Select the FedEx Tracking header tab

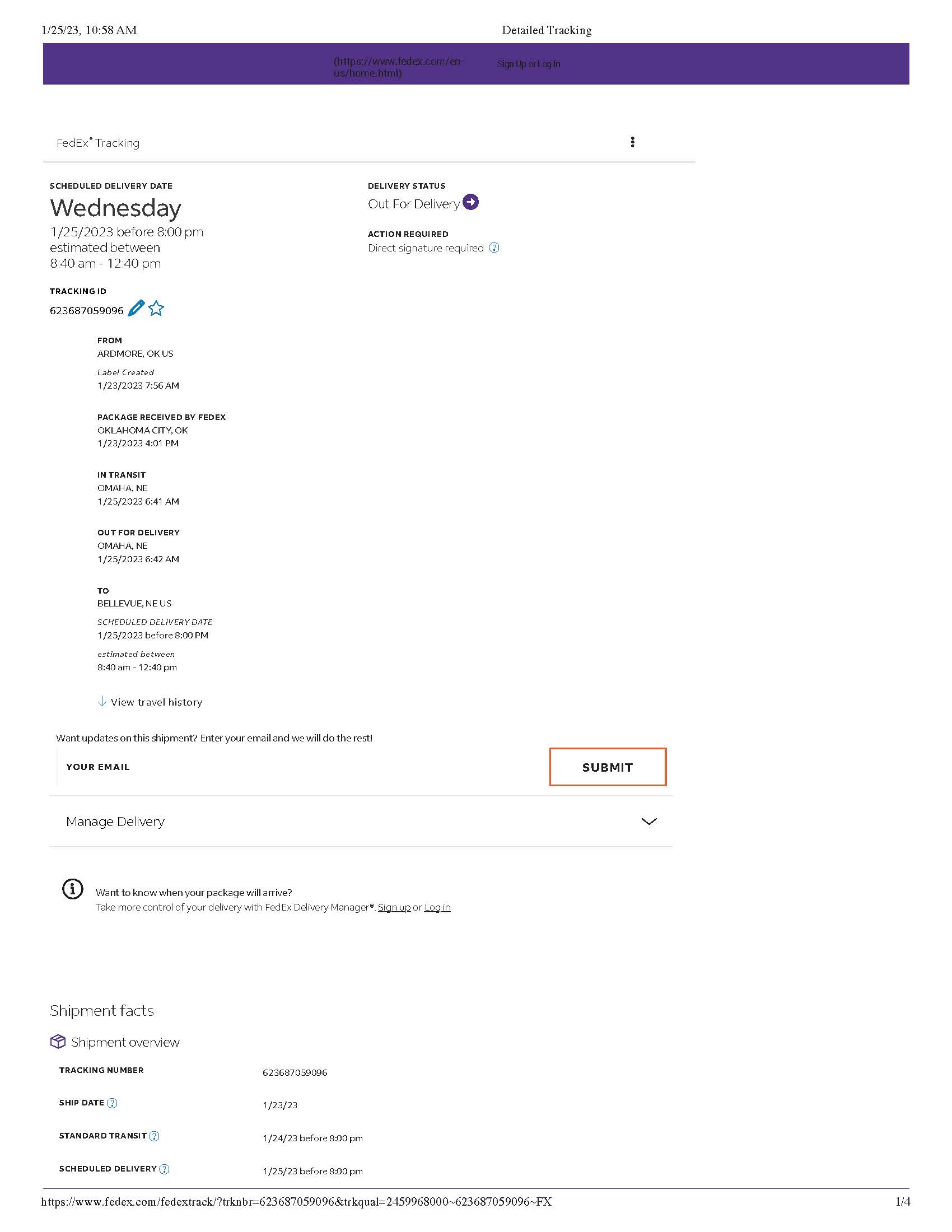click(97, 142)
